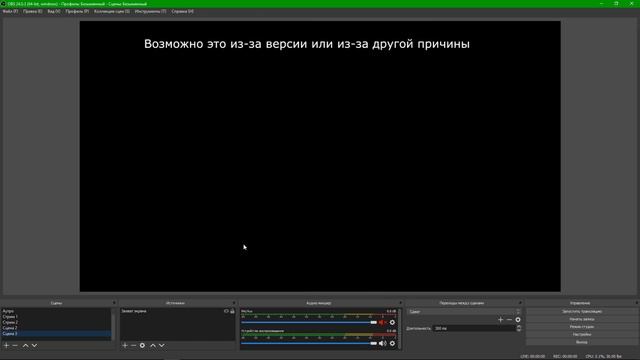Screen dimensions: 640x360
Task: Remove the scene transition with minus icon
Action: click(509, 320)
